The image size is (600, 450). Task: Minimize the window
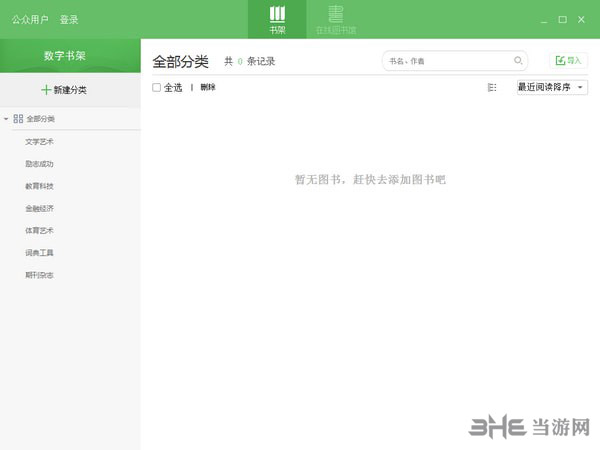(544, 20)
